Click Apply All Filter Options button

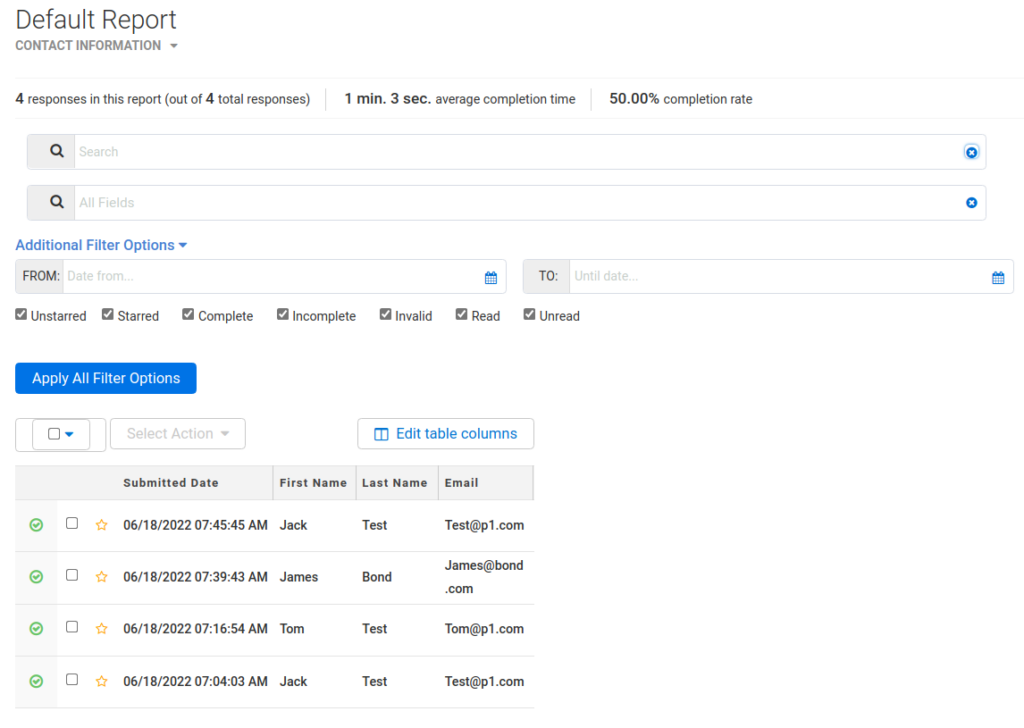coord(106,378)
